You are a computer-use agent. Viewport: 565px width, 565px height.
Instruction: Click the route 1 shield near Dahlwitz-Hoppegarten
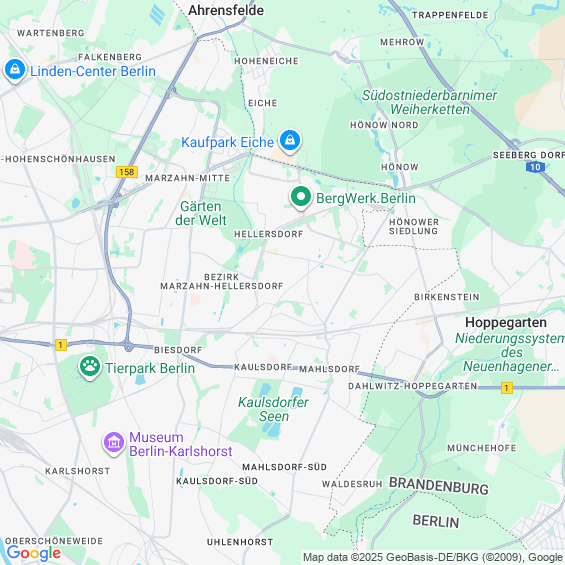tap(507, 388)
